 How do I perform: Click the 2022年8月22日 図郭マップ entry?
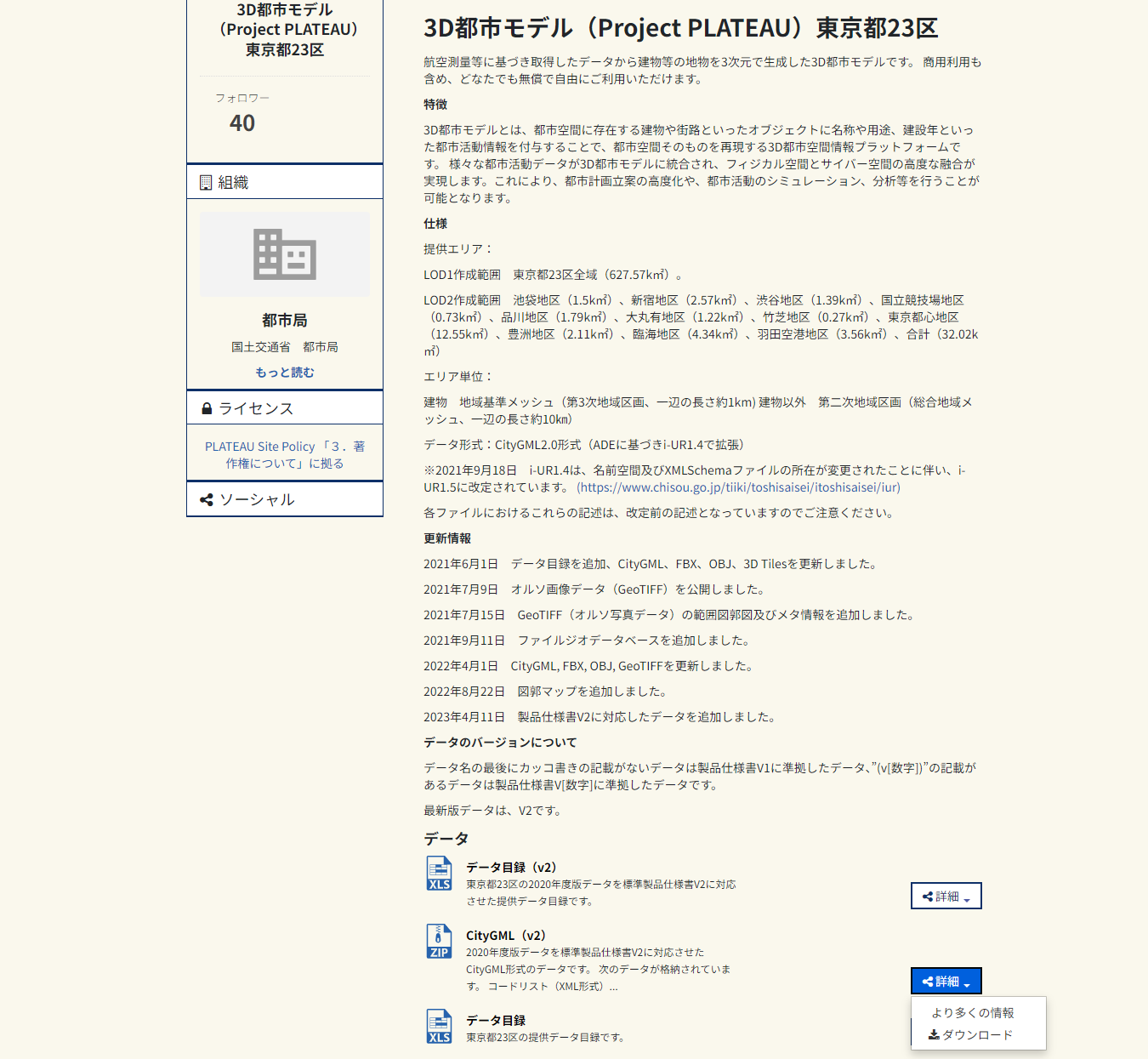(x=548, y=691)
